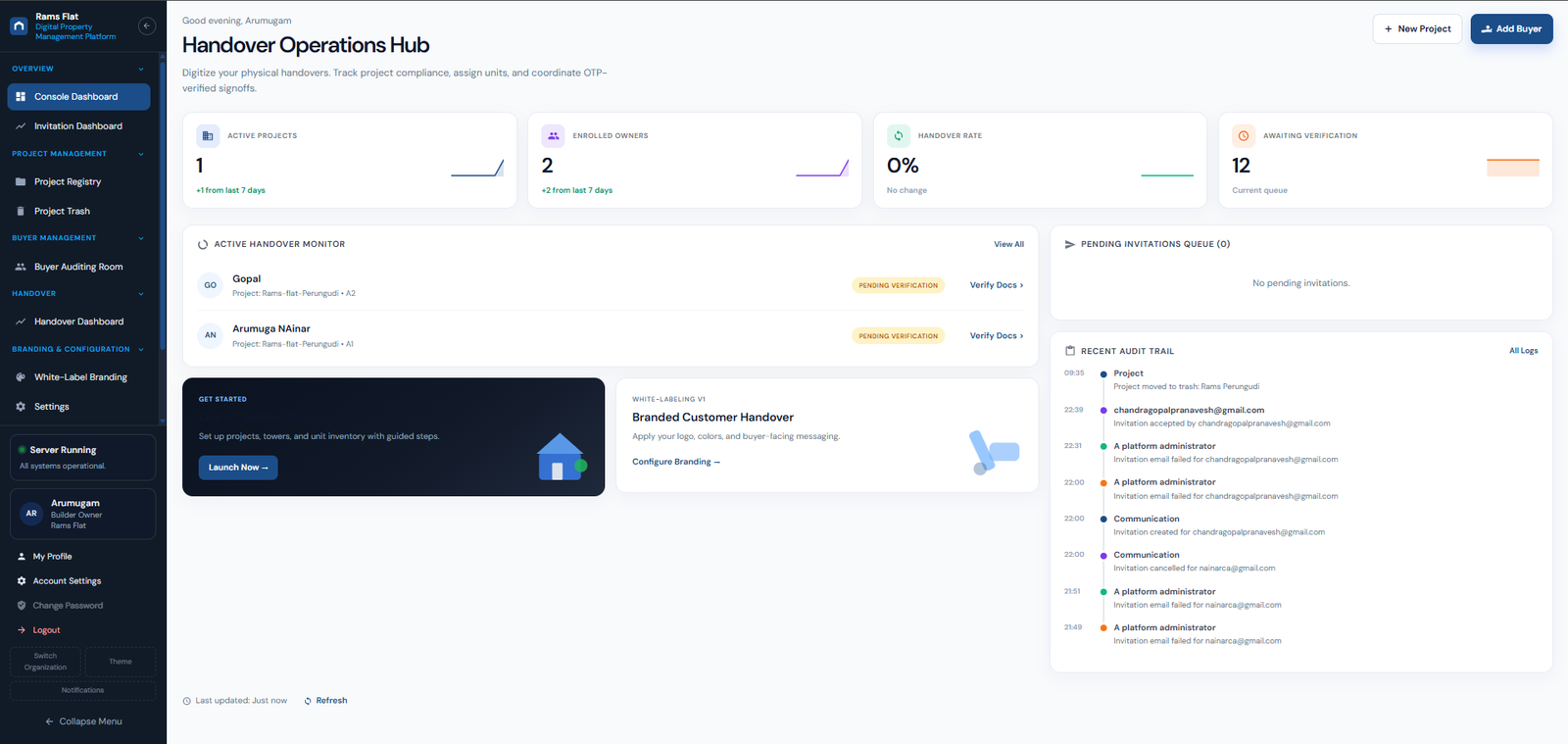
Task: Click the Change Password shield icon
Action: (22, 606)
